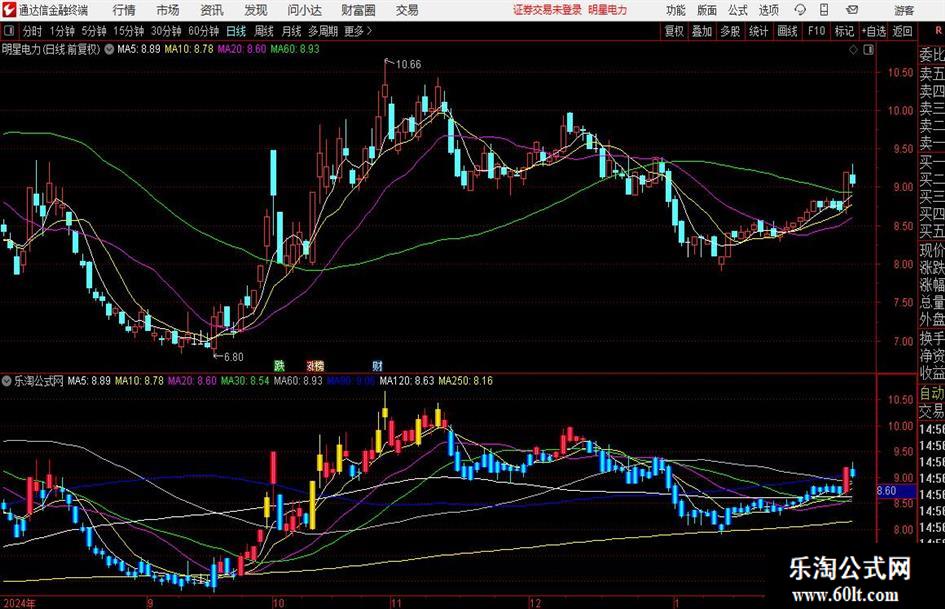Add stock with +自选 button

click(x=874, y=31)
